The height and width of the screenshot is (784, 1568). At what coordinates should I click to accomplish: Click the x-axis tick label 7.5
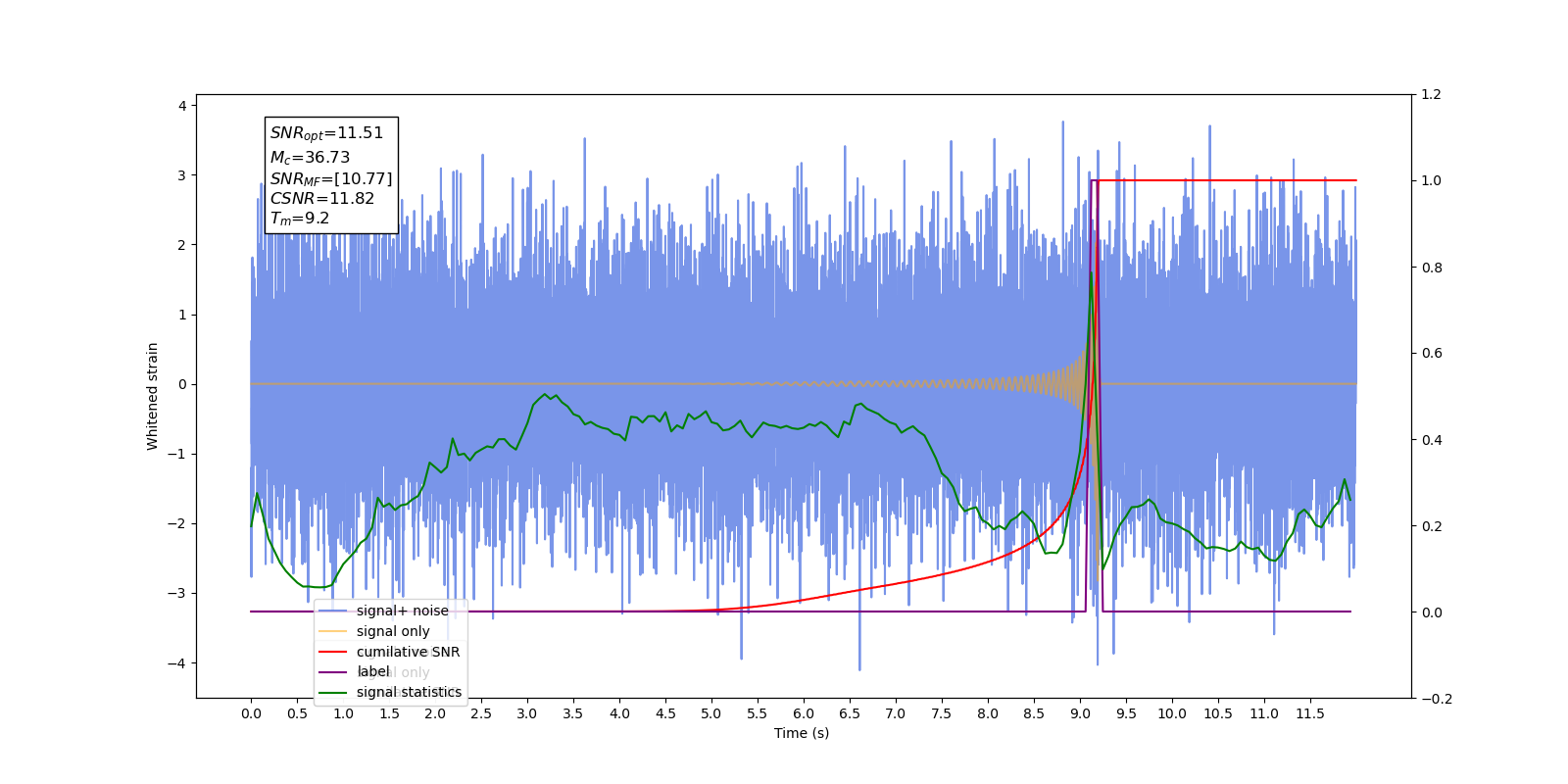[x=942, y=713]
